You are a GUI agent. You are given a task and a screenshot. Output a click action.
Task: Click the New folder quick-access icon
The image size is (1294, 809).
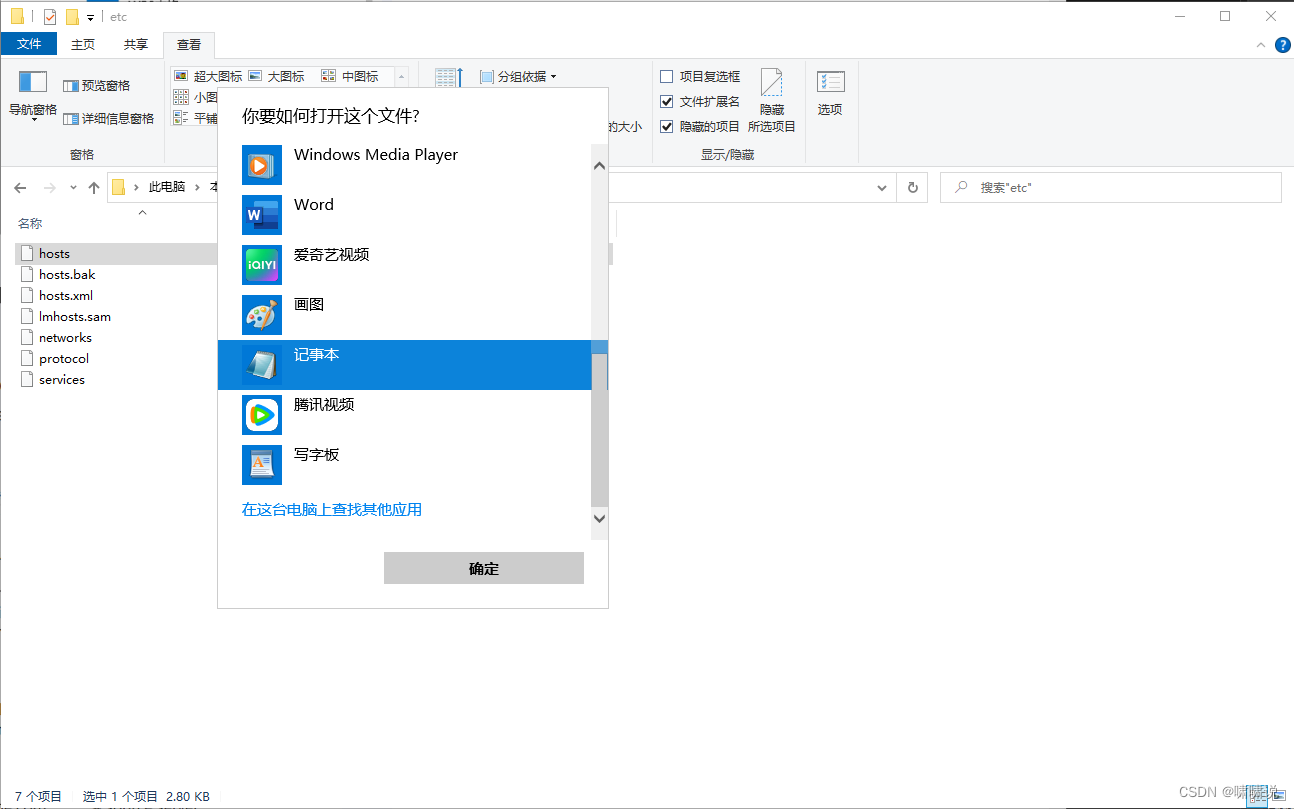[x=71, y=17]
